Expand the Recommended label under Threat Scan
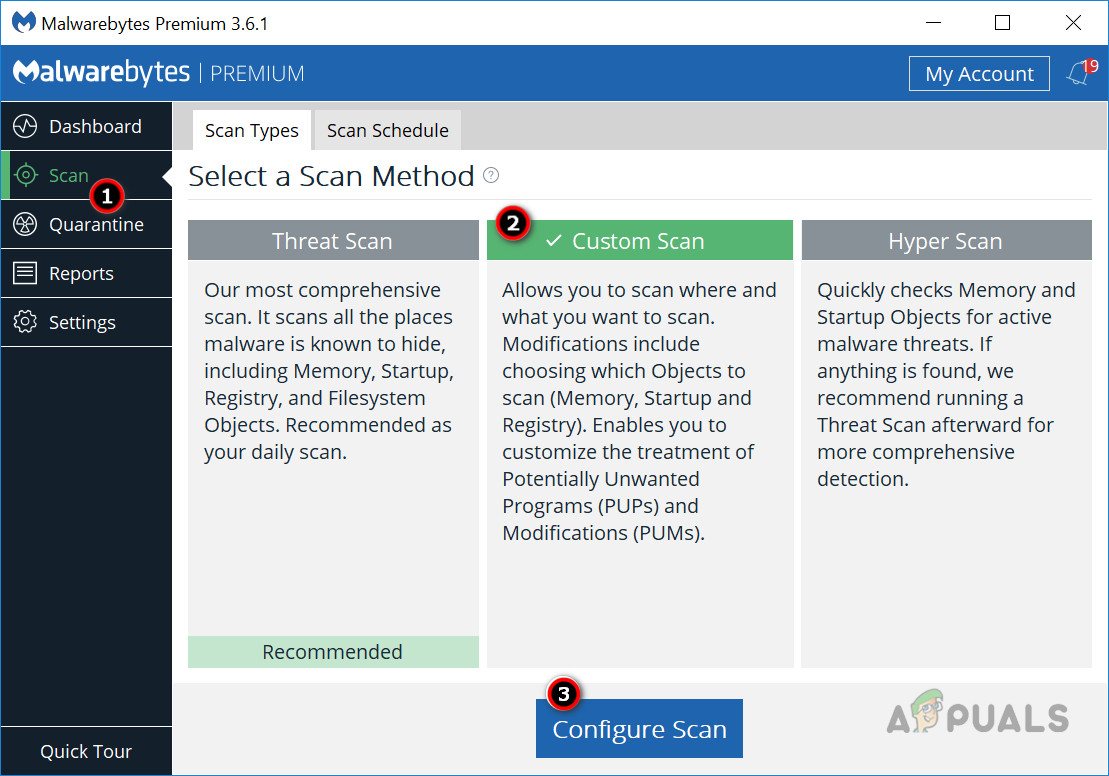This screenshot has width=1109, height=776. [332, 651]
